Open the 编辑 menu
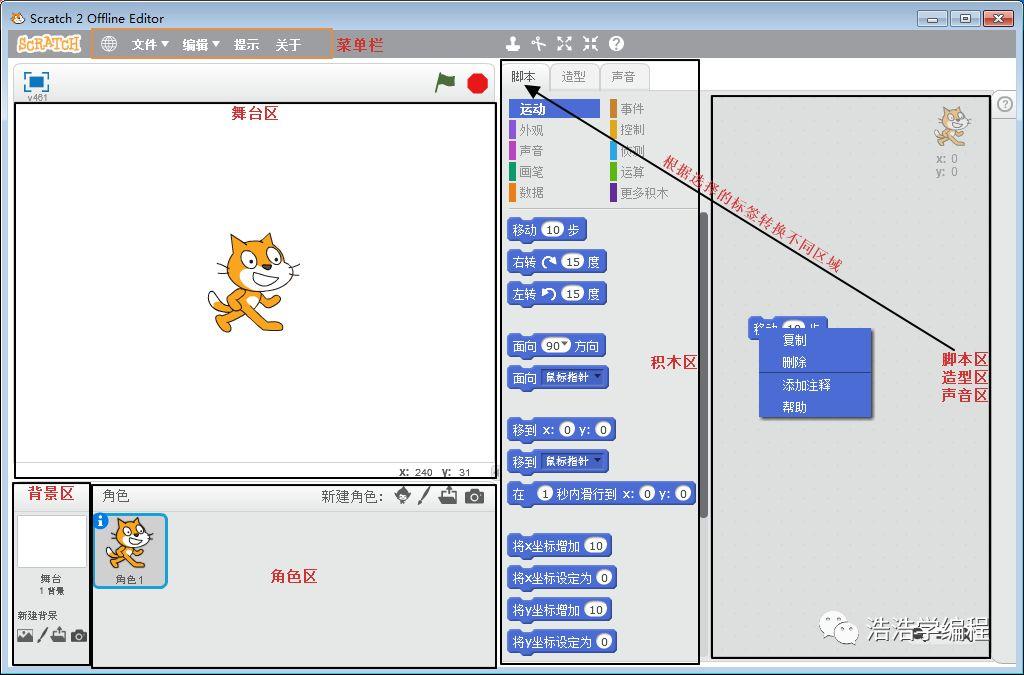Viewport: 1024px width, 675px height. [x=200, y=45]
